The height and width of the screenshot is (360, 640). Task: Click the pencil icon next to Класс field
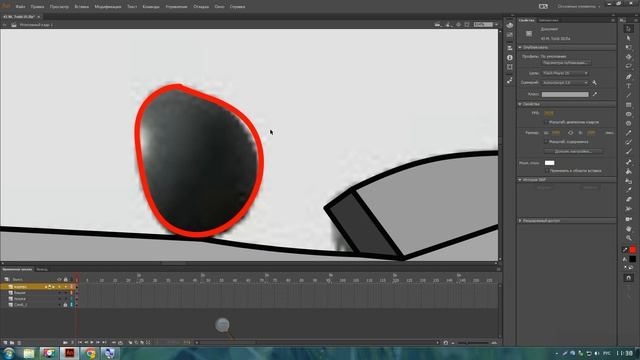595,94
